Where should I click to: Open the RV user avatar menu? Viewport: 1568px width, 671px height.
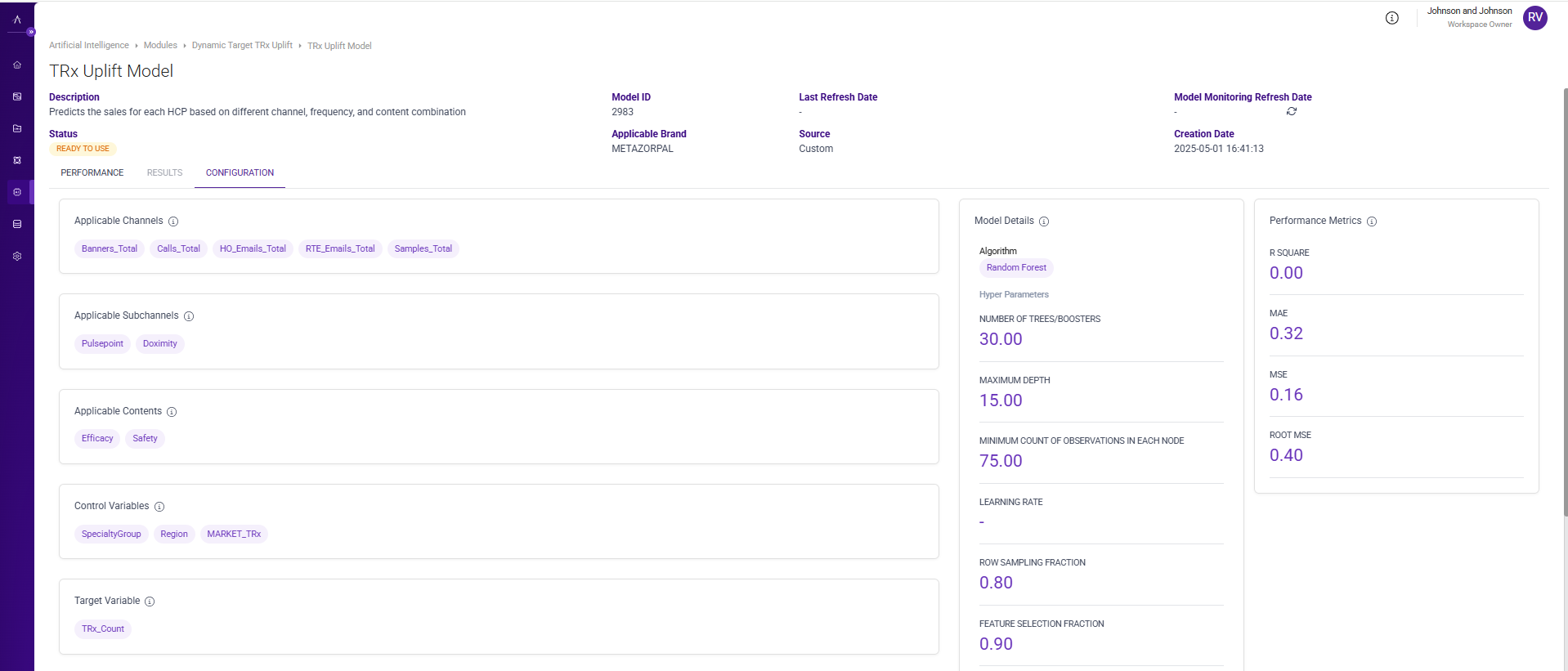pos(1534,18)
